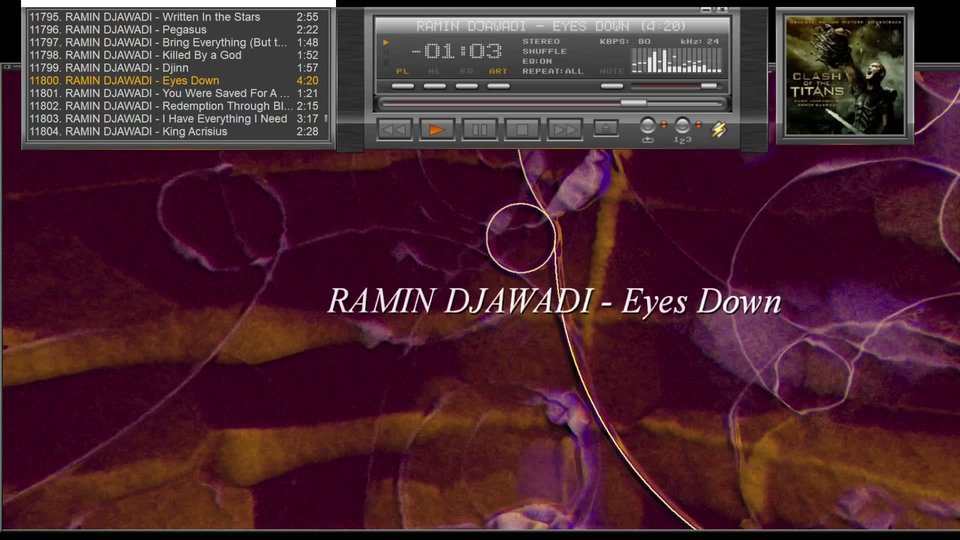Select highlighted playlist track Eyes Down
The image size is (960, 540).
174,81
